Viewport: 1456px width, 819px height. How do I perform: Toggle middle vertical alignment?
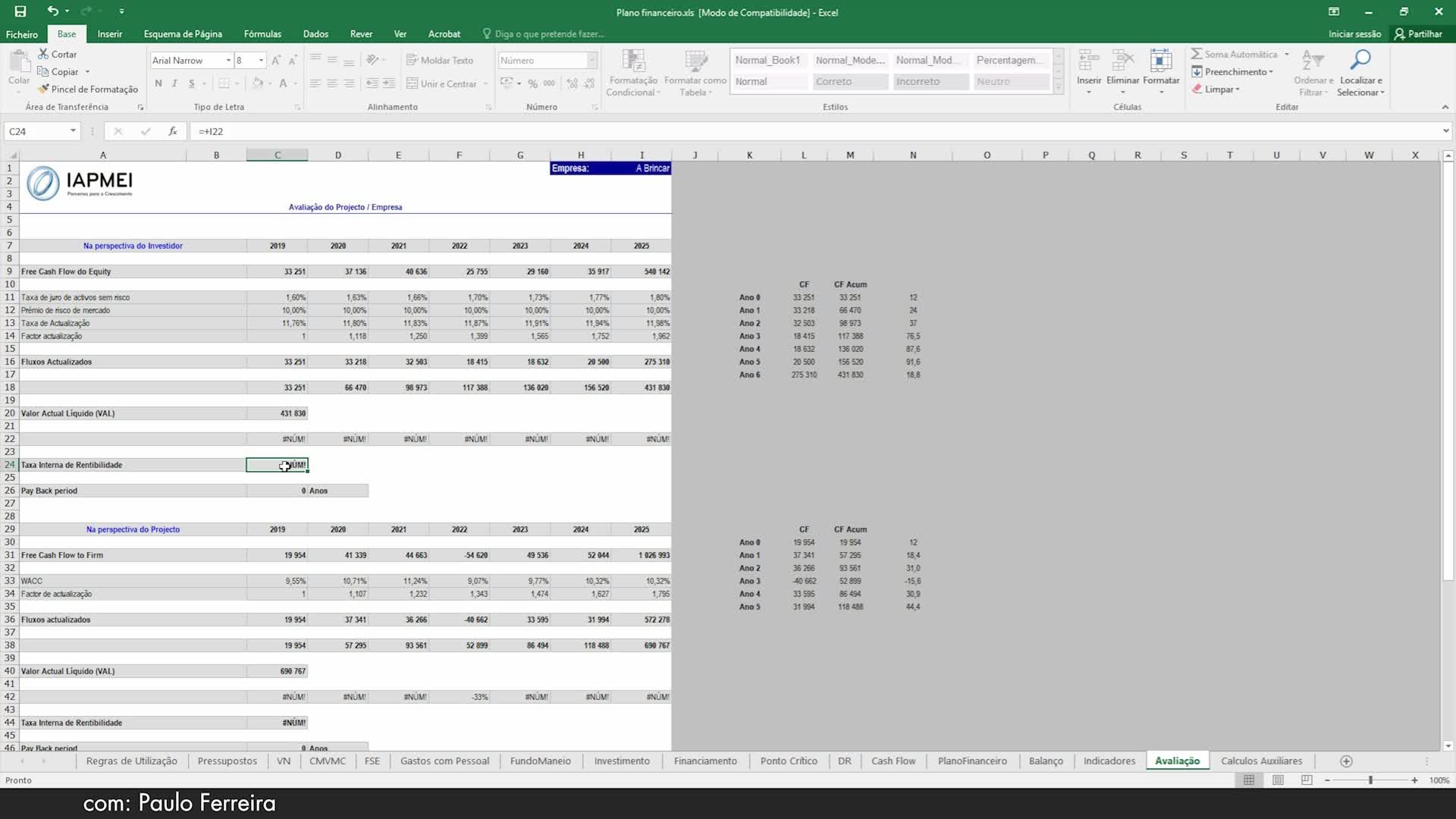[x=332, y=60]
